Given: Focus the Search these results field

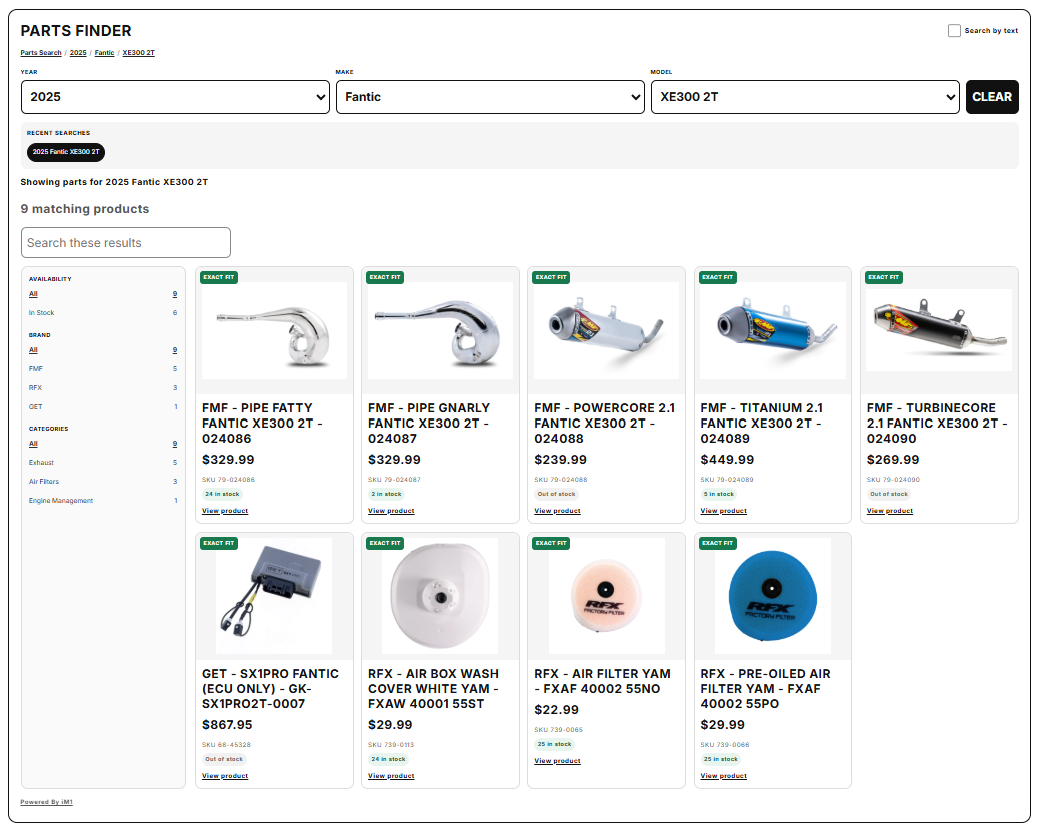Looking at the screenshot, I should point(126,243).
